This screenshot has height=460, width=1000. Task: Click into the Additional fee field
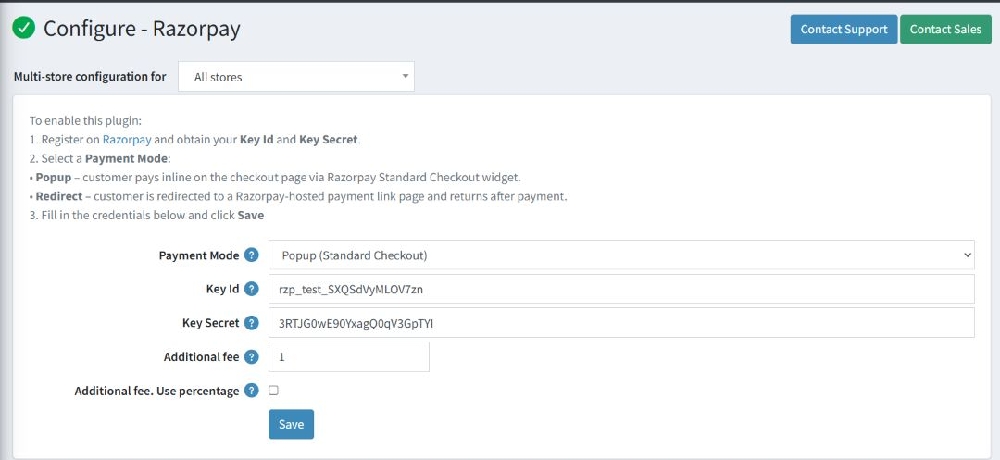pyautogui.click(x=349, y=357)
